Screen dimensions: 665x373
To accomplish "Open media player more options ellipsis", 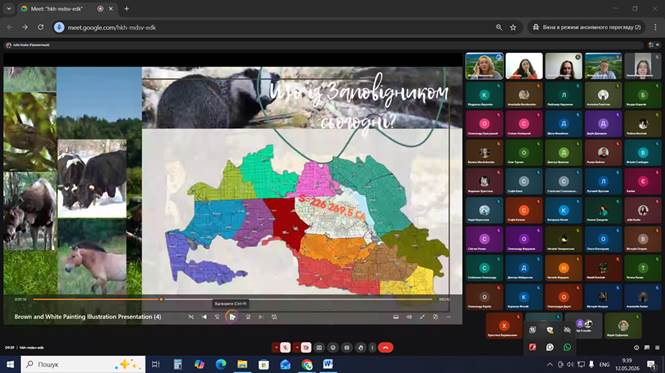I will (448, 317).
